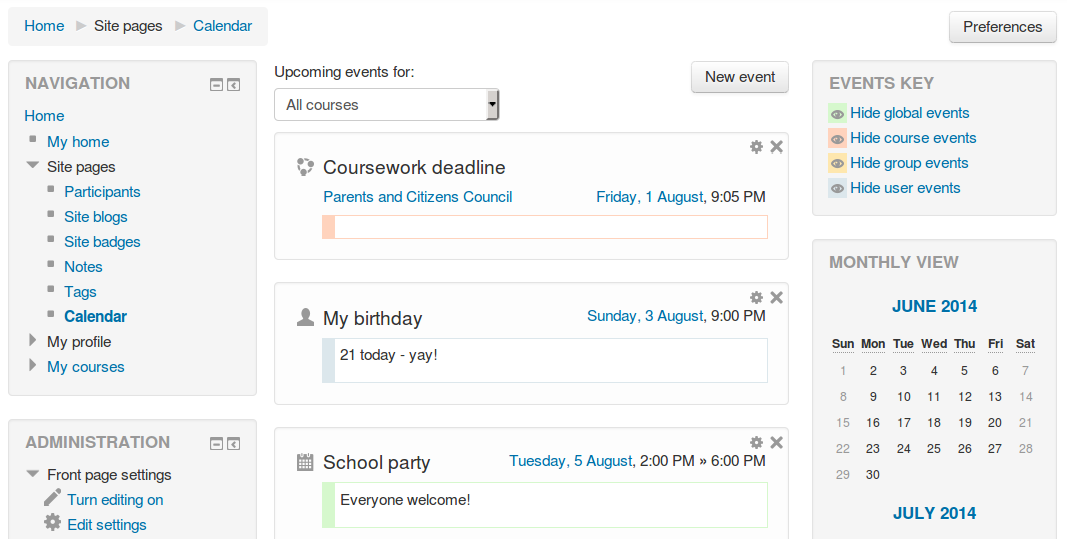Open edit gear for Coursework deadline event
Viewport: 1067px width, 539px height.
(x=756, y=147)
